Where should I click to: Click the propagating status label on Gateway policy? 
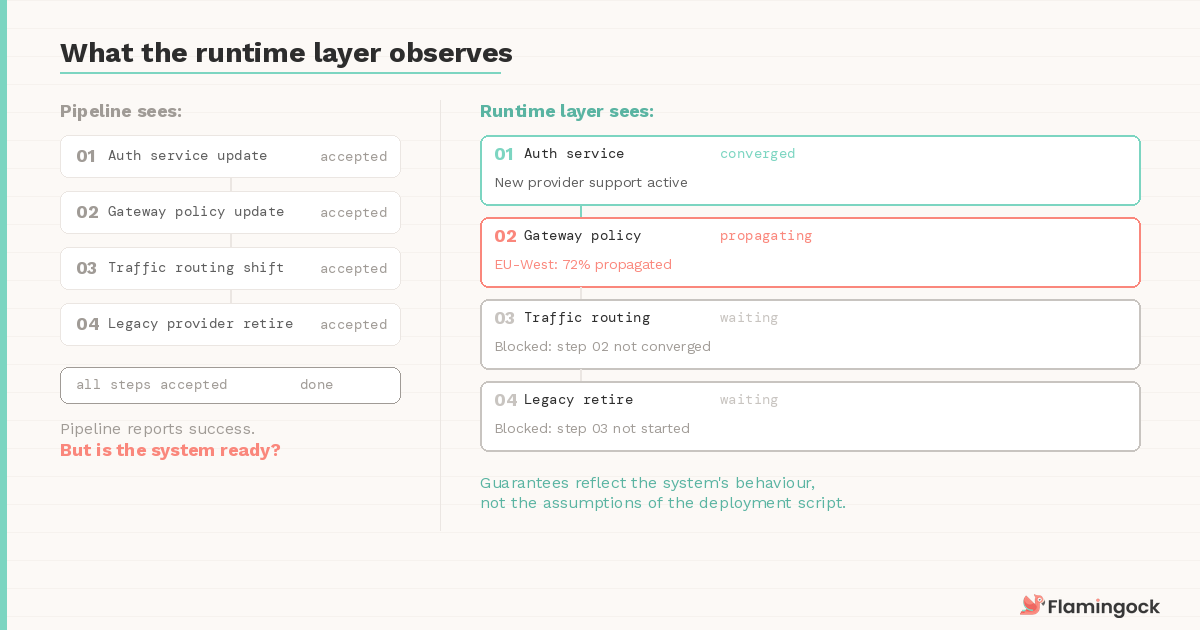click(x=765, y=235)
